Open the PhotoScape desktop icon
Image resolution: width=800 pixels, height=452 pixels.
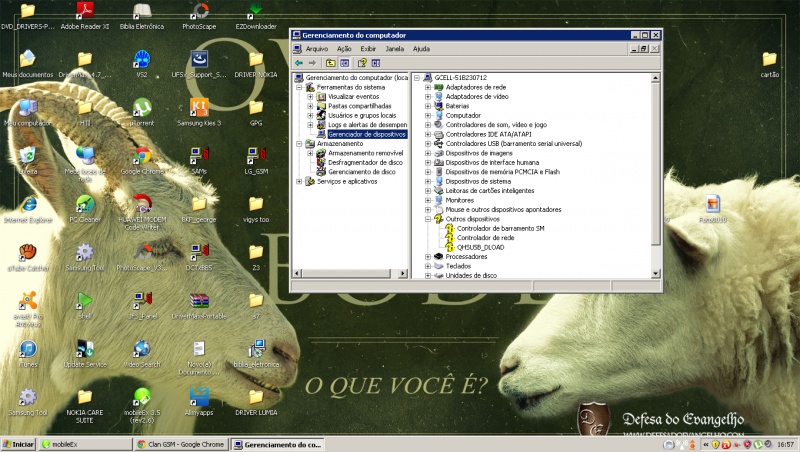coord(199,16)
